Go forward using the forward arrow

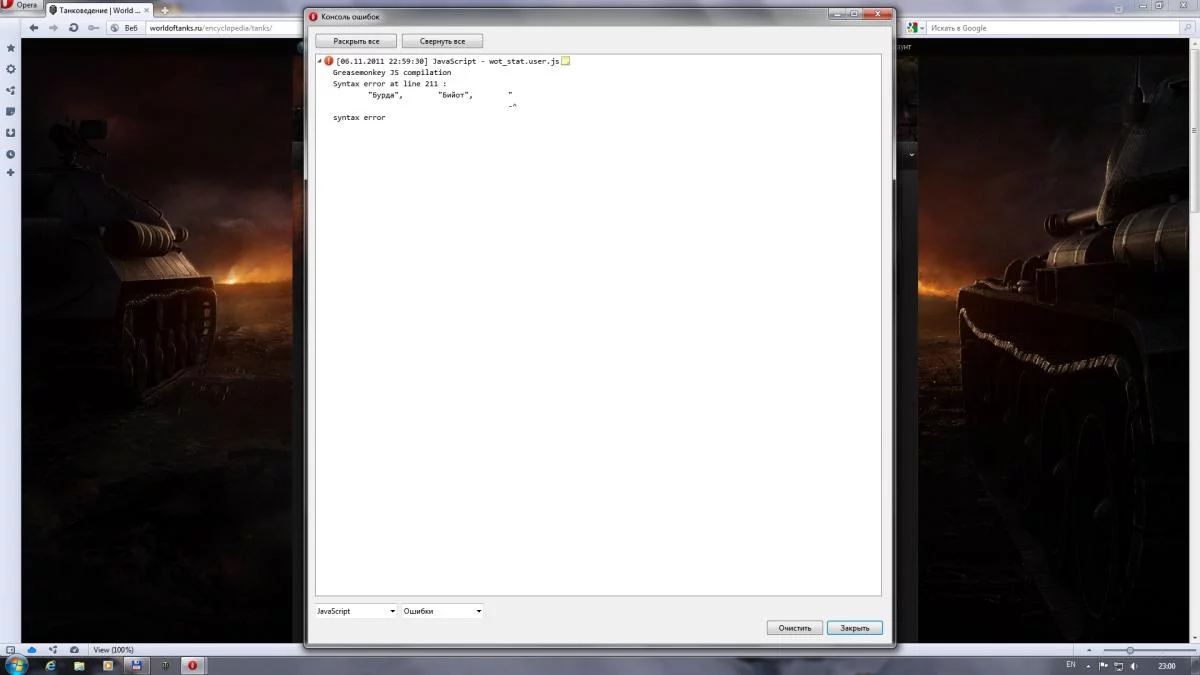point(53,28)
